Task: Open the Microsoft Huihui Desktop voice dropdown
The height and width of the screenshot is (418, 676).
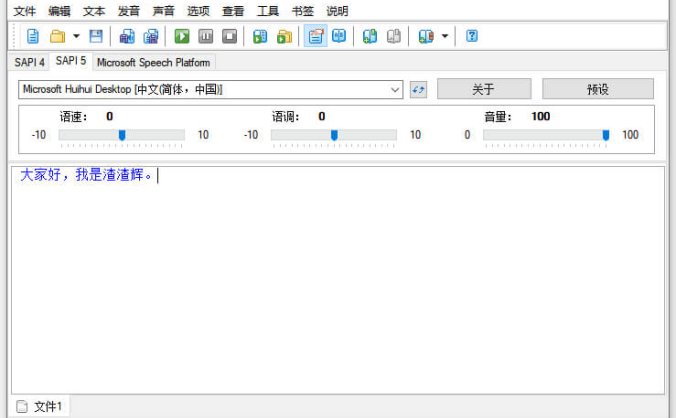Action: coord(210,90)
